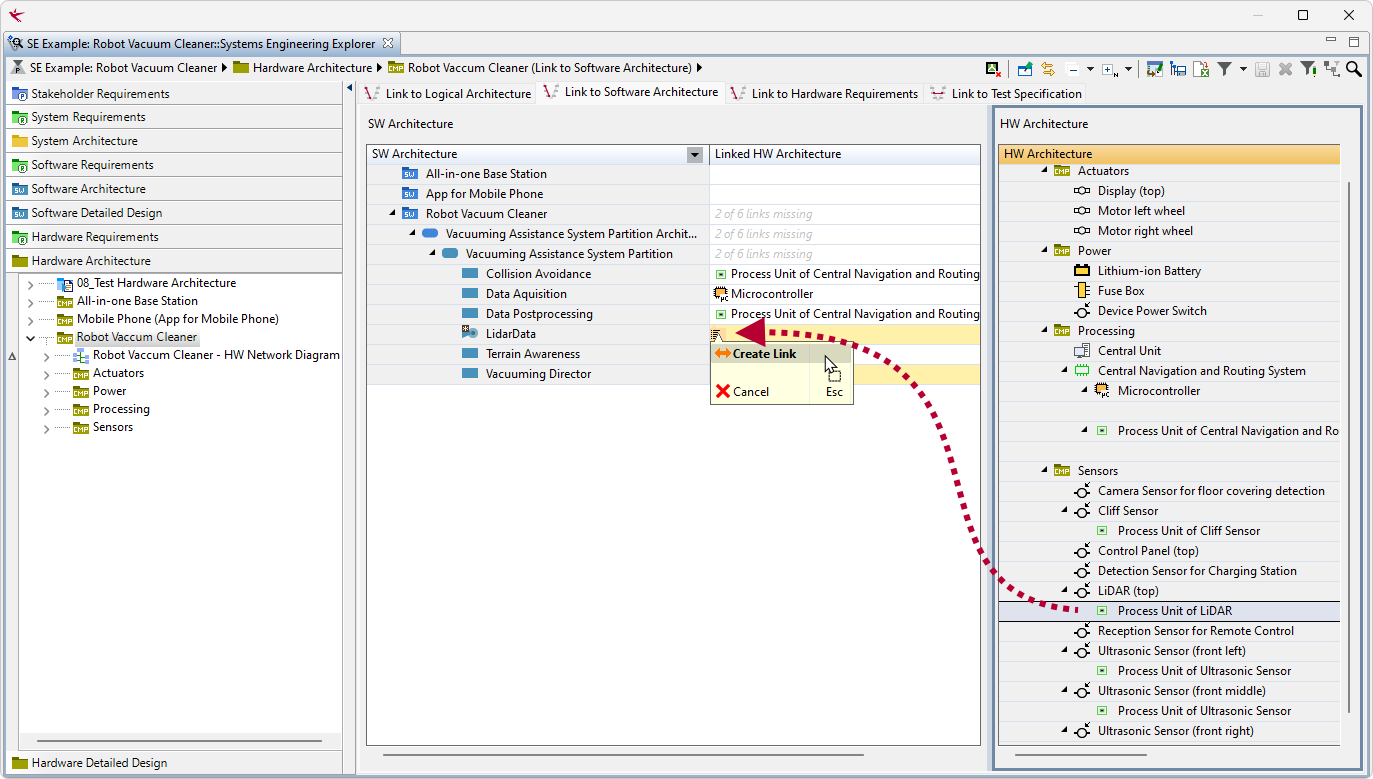This screenshot has height=779, width=1373.
Task: Open the System Architecture section
Action: click(174, 141)
